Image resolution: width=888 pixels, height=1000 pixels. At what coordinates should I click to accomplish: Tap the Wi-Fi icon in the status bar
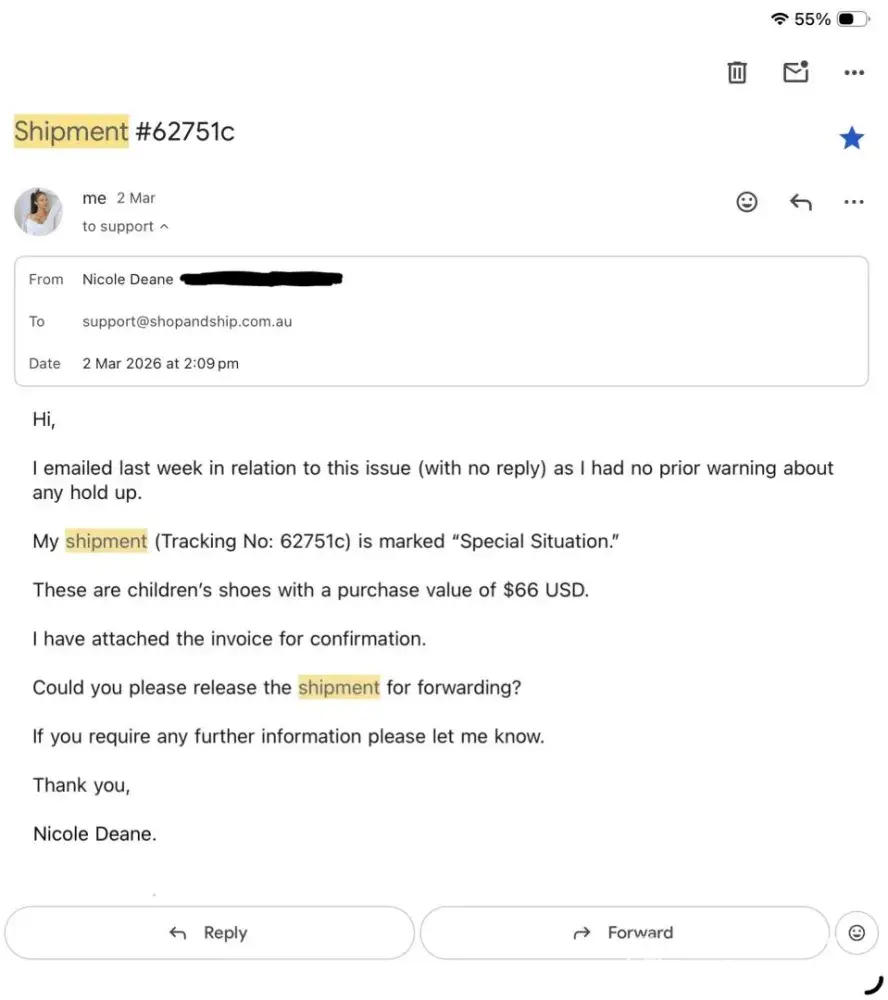coord(780,19)
